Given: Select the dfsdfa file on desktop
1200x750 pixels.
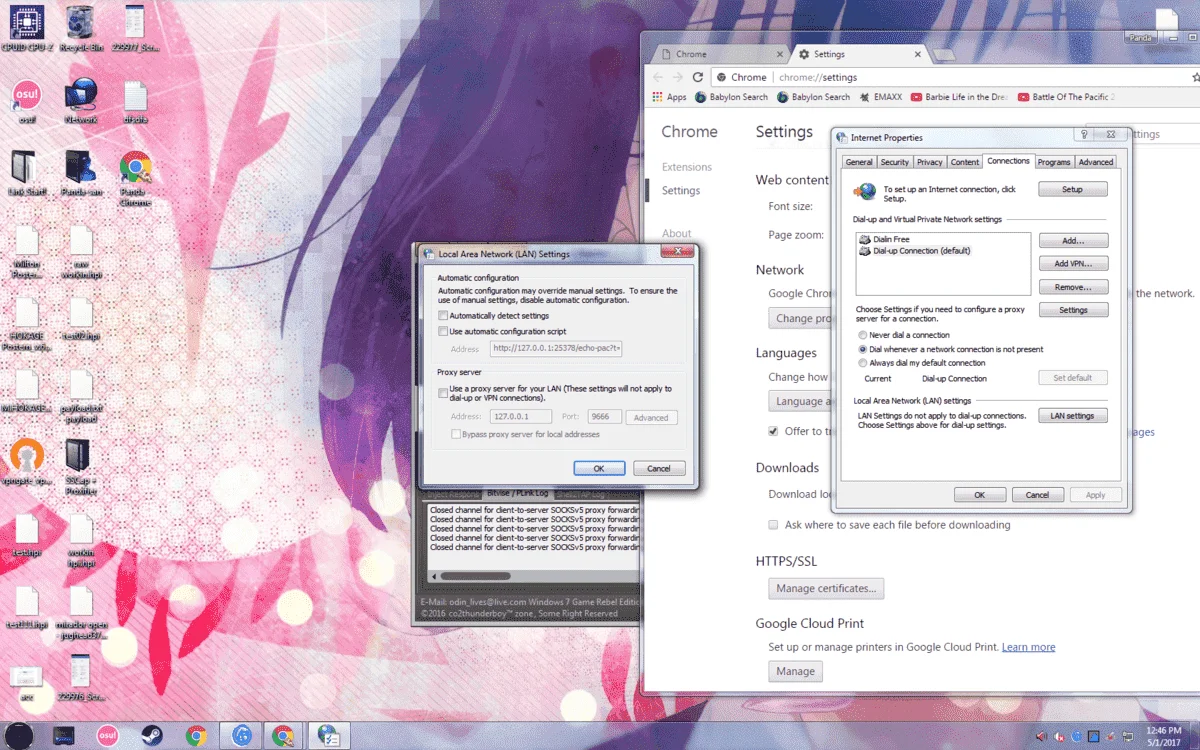Looking at the screenshot, I should tap(136, 102).
